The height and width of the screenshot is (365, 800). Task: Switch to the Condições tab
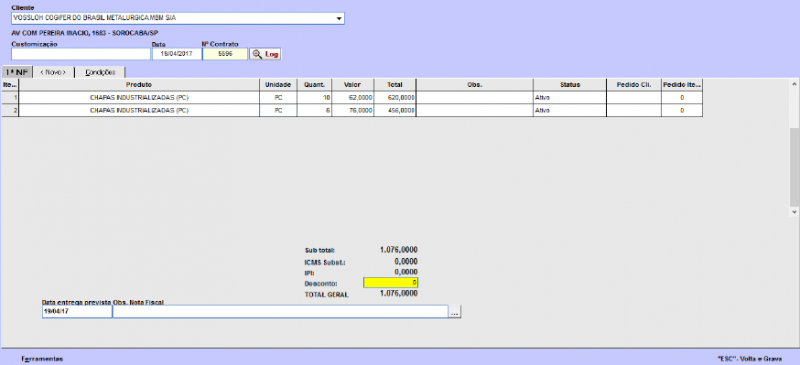(x=100, y=72)
